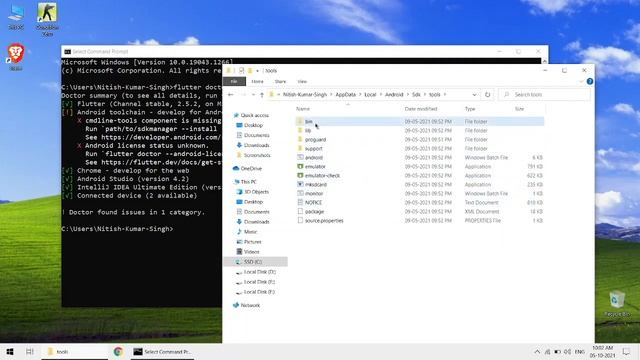Sort files by Type column
The width and height of the screenshot is (640, 360).
470,109
